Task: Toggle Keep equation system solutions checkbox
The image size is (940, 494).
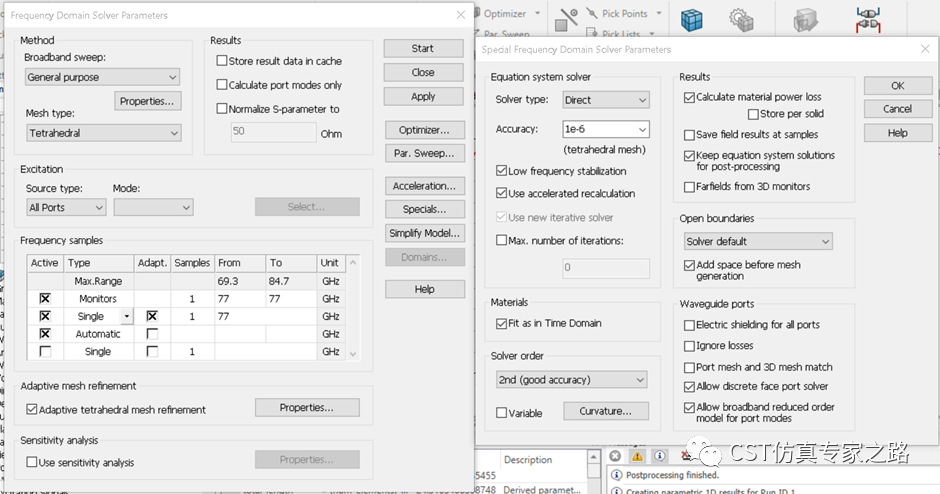Action: (689, 155)
